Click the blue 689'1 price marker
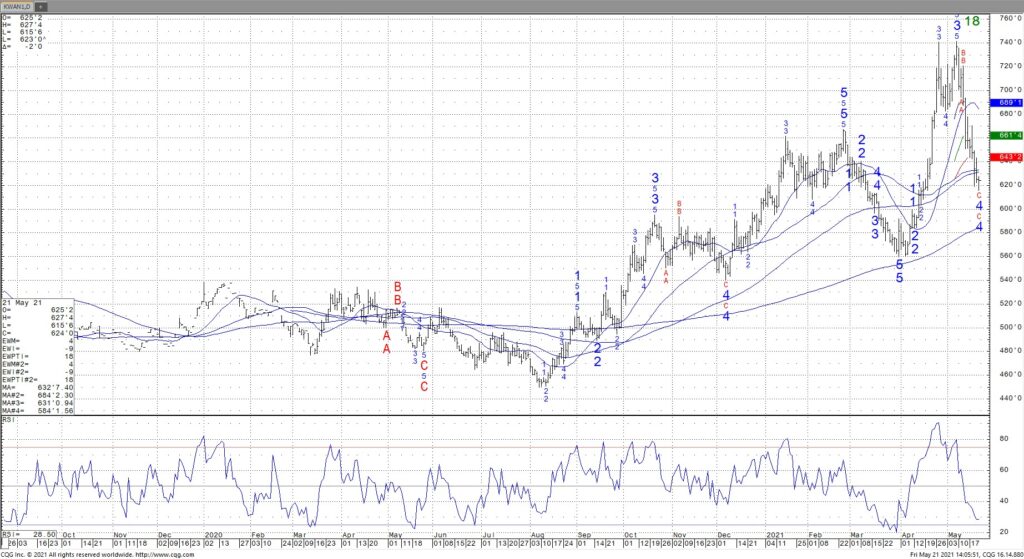 1008,103
